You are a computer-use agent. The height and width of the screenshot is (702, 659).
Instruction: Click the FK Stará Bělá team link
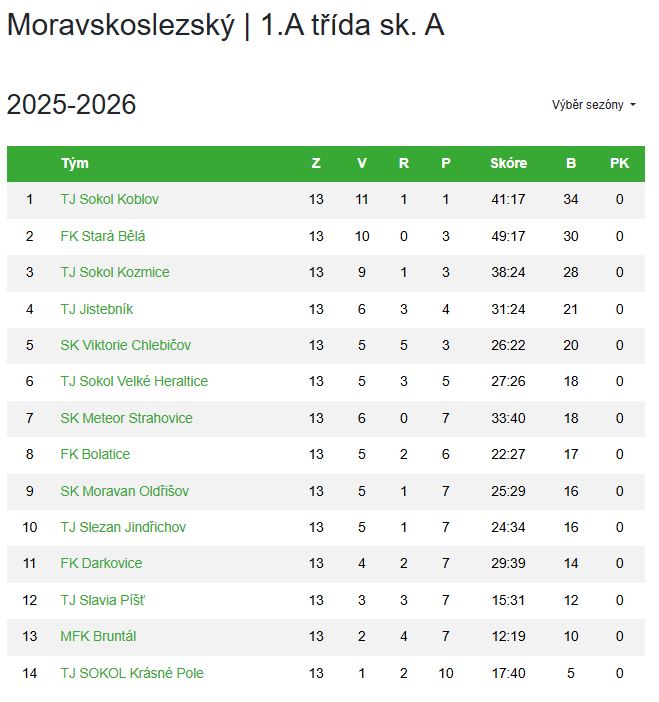point(103,236)
